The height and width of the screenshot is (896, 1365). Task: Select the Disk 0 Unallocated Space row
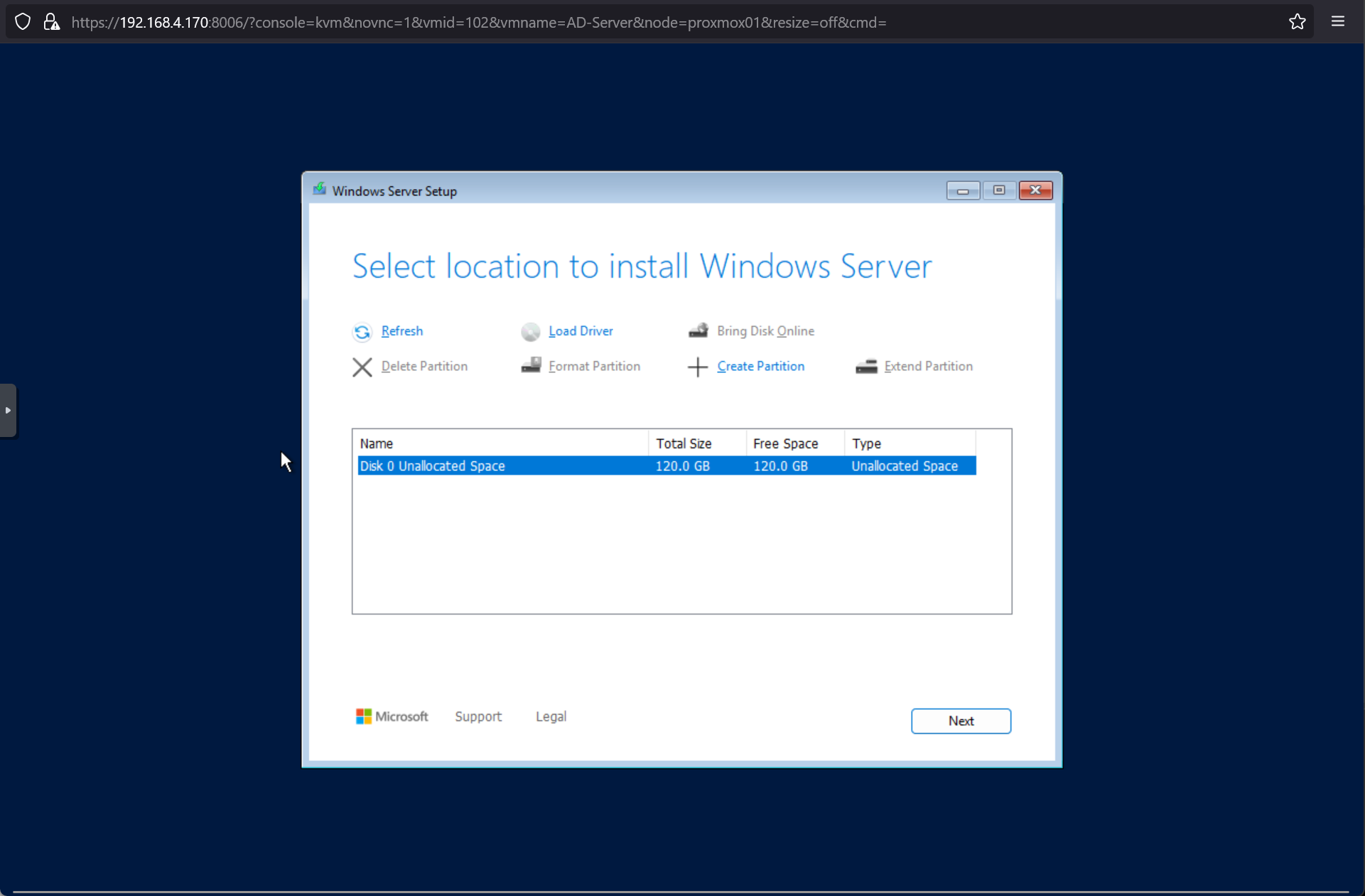pyautogui.click(x=666, y=466)
